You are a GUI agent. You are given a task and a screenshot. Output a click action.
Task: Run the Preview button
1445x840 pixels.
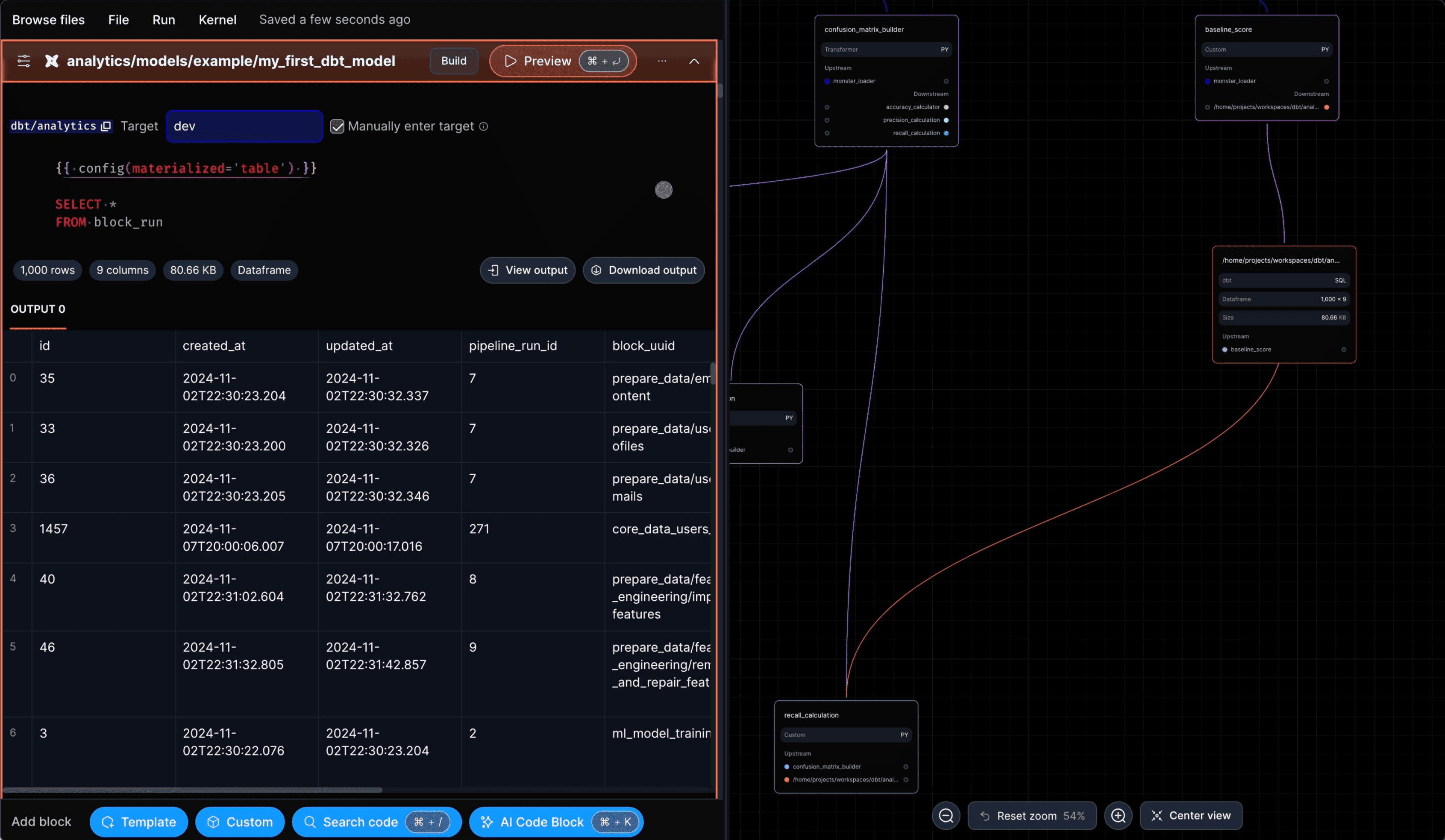tap(563, 61)
